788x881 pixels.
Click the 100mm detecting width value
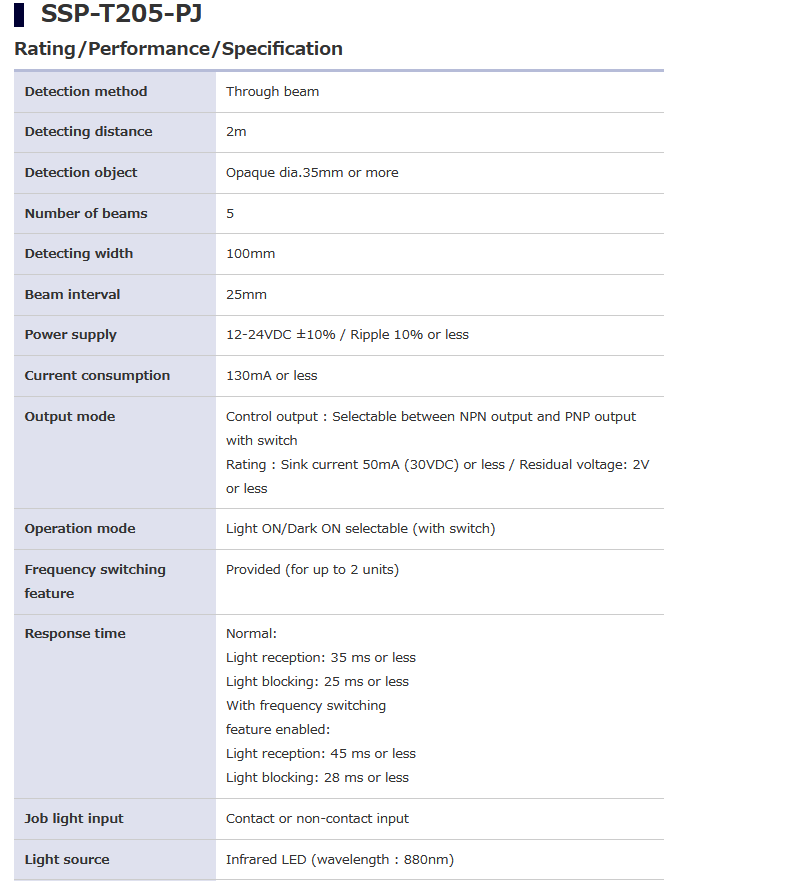(x=251, y=254)
